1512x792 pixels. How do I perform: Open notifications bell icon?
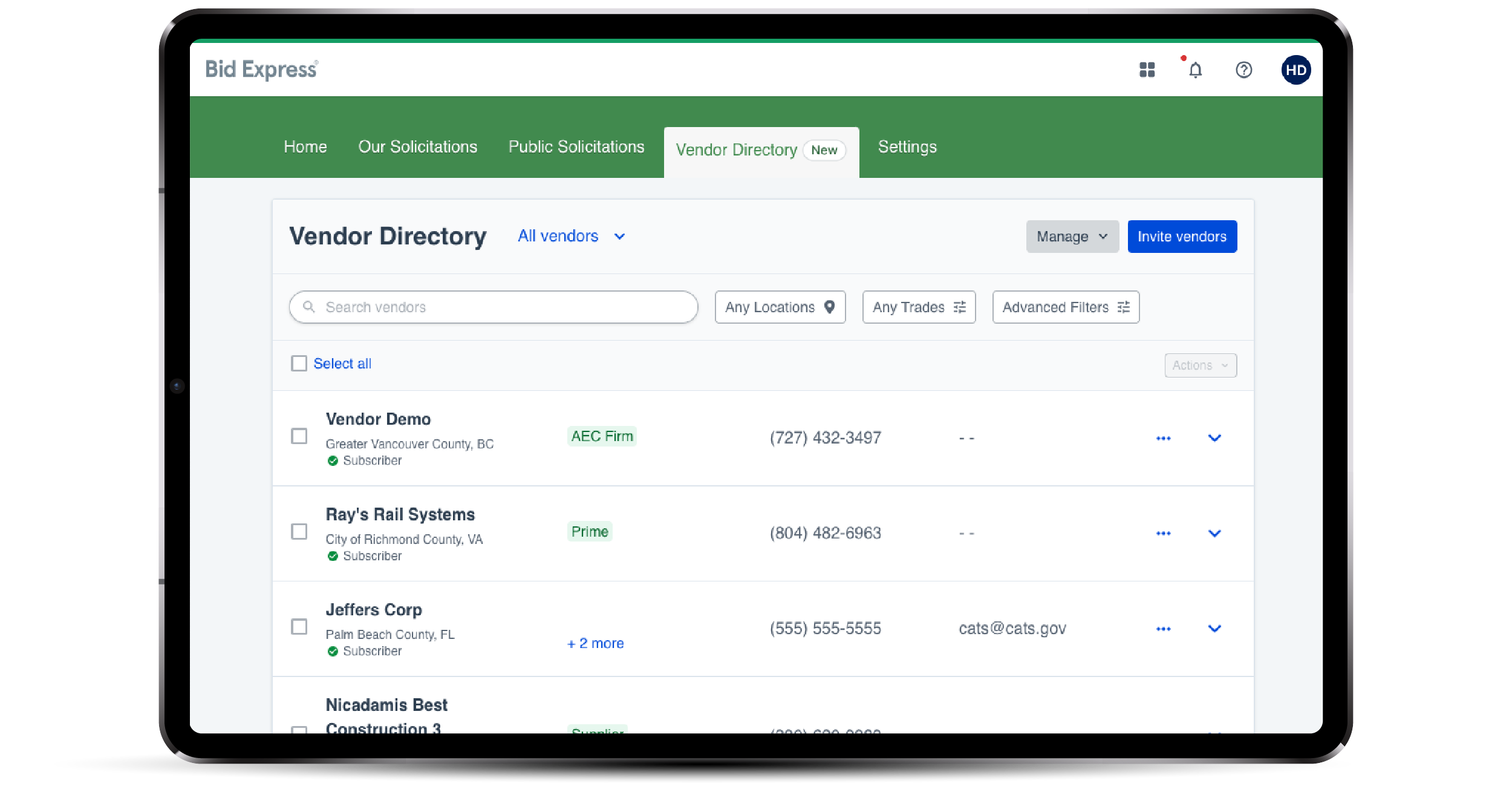point(1195,70)
